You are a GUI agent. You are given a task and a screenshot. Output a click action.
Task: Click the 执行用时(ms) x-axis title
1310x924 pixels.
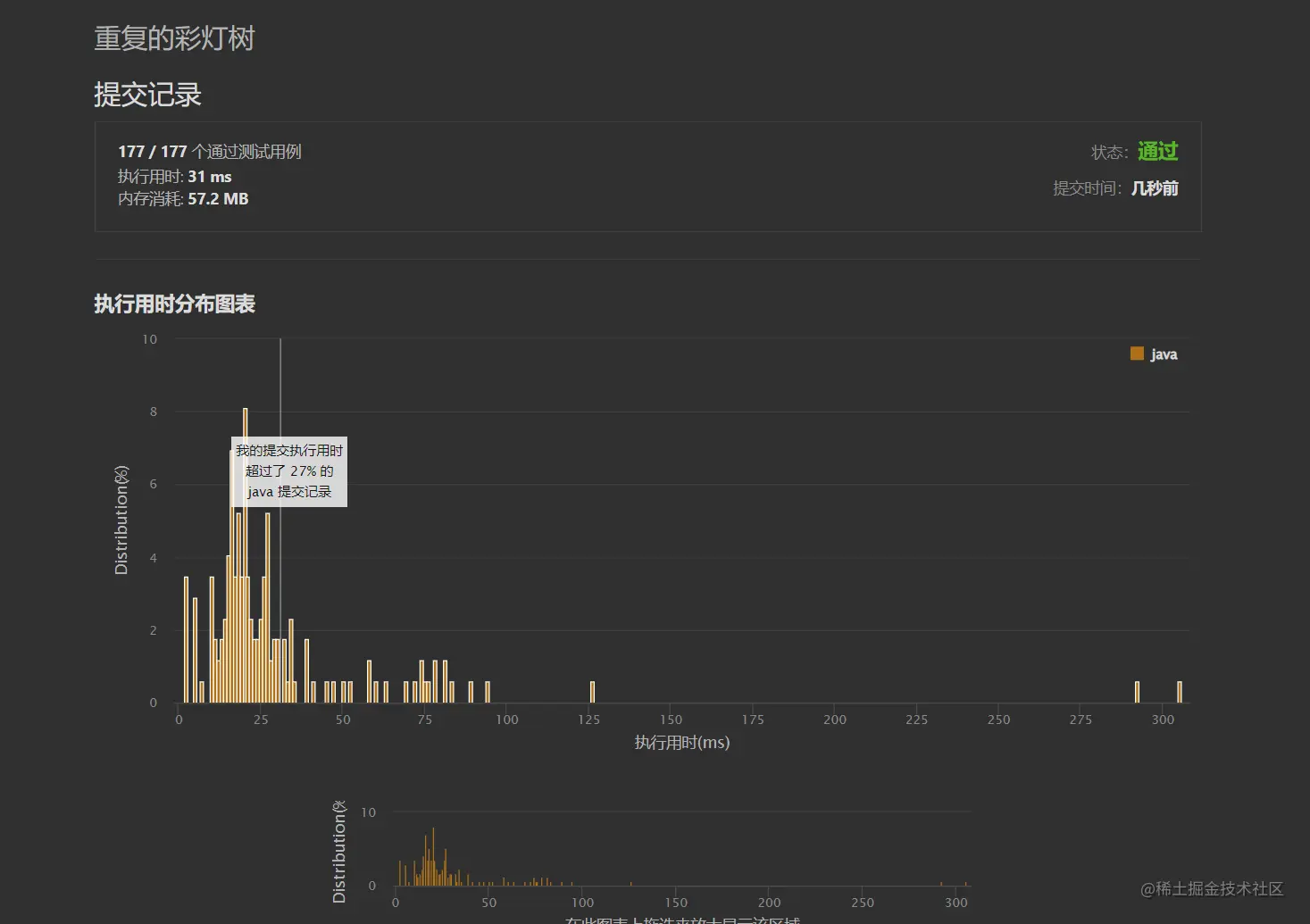tap(682, 743)
